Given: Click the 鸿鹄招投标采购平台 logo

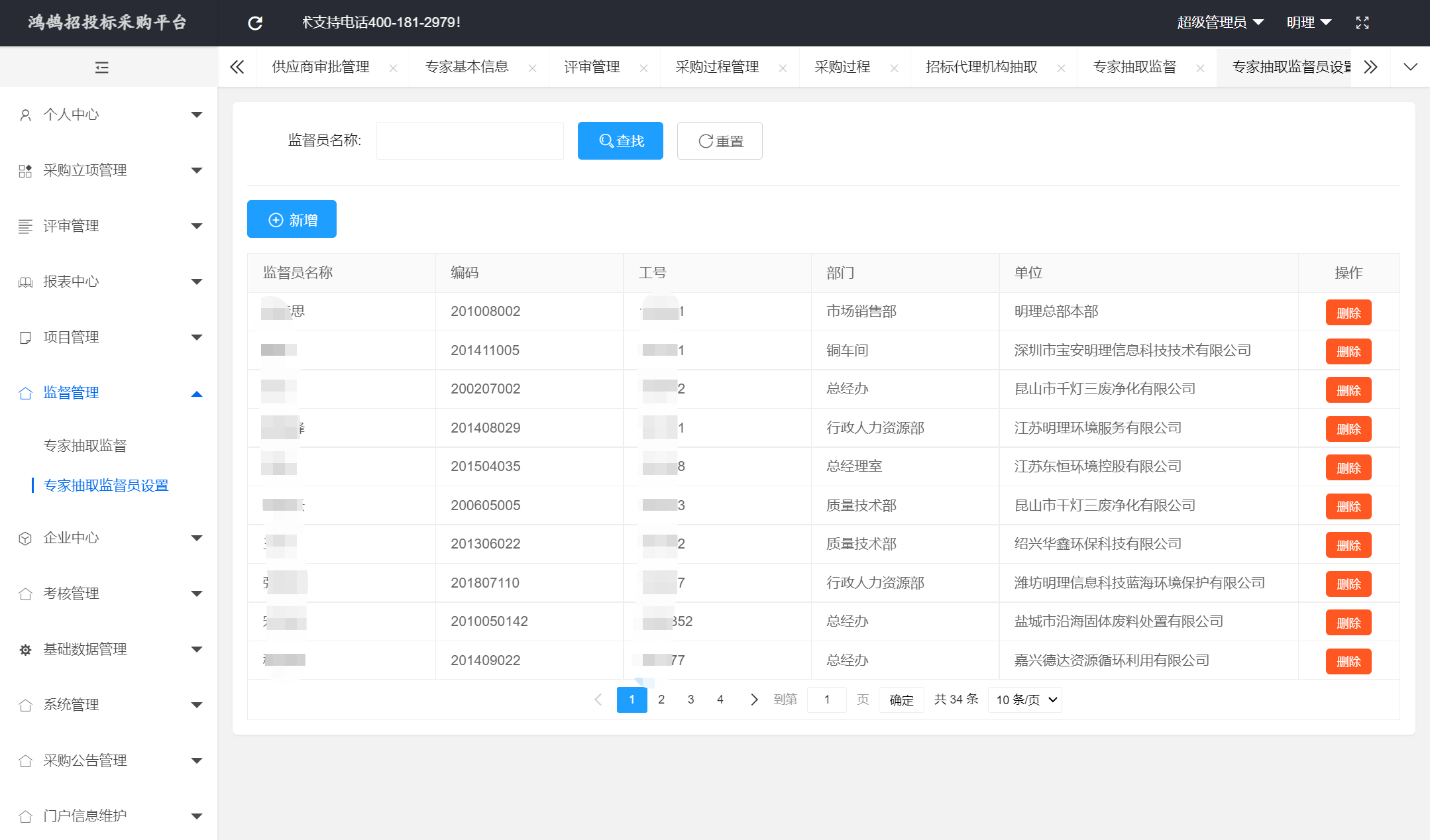Looking at the screenshot, I should tap(107, 23).
